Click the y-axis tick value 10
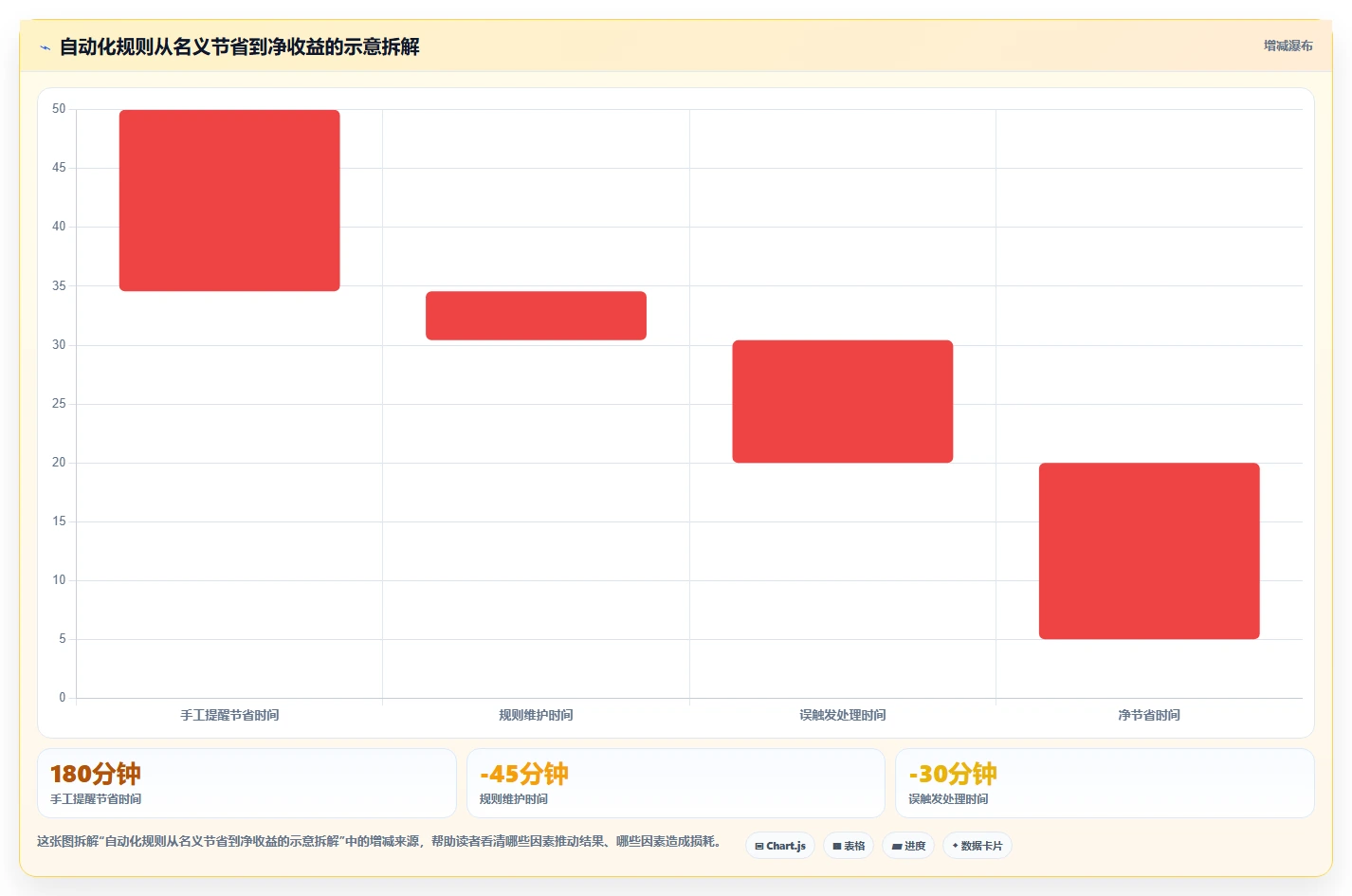This screenshot has height=896, width=1352. coord(59,580)
